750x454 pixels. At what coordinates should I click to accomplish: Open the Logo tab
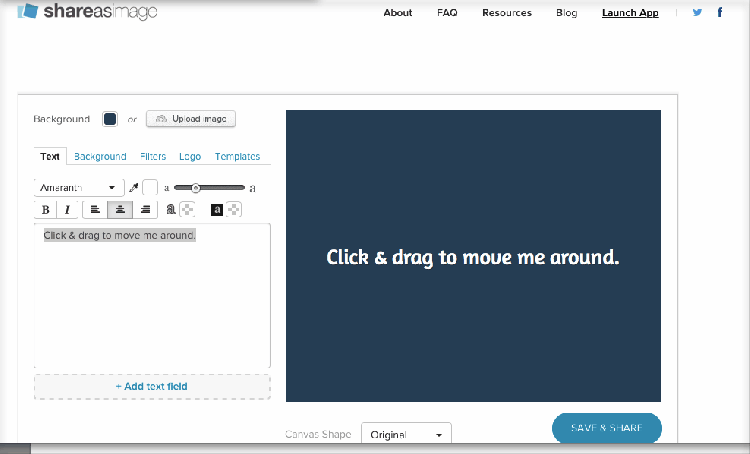(x=190, y=157)
